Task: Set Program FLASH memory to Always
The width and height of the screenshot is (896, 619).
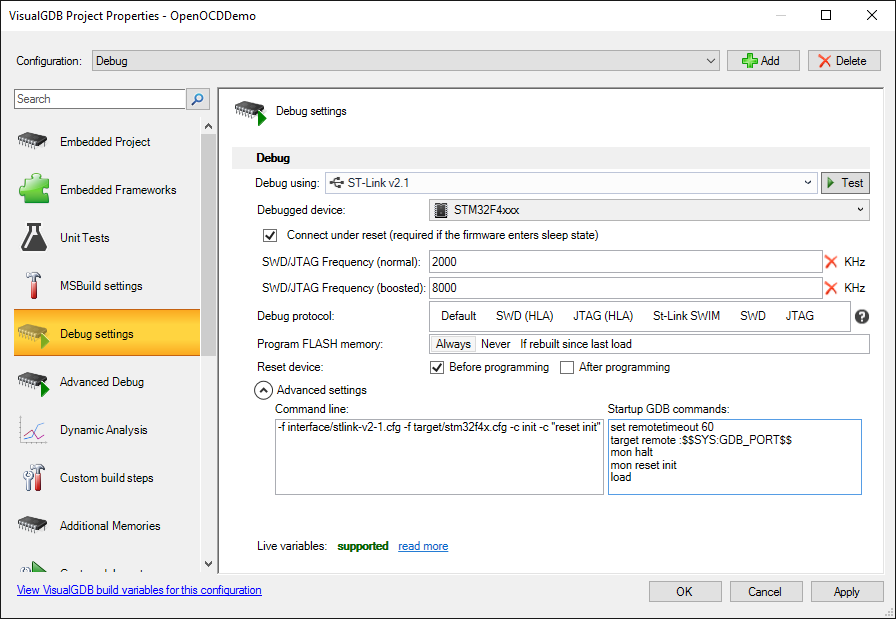Action: coord(453,344)
